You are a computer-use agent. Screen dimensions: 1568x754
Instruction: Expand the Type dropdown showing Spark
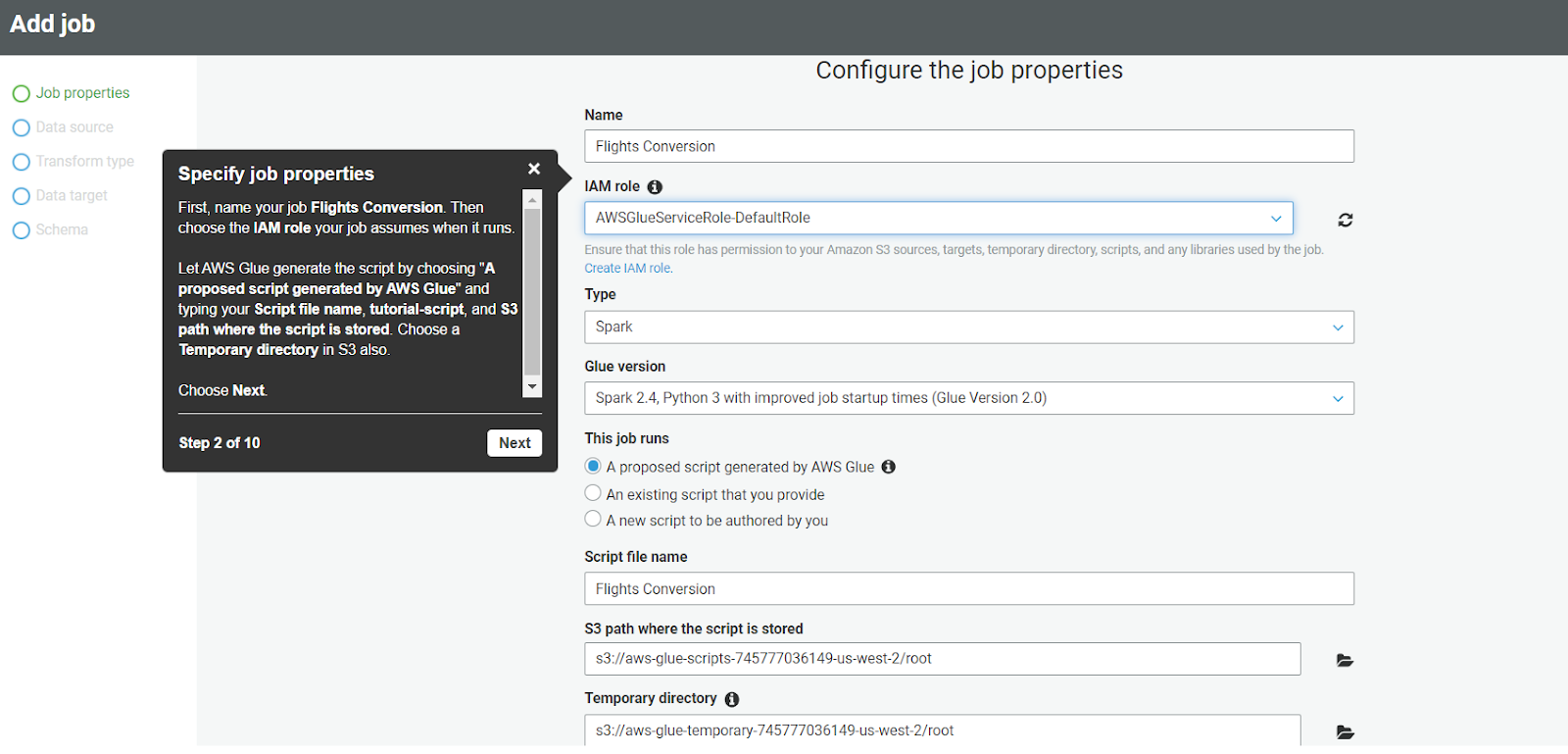[x=968, y=327]
